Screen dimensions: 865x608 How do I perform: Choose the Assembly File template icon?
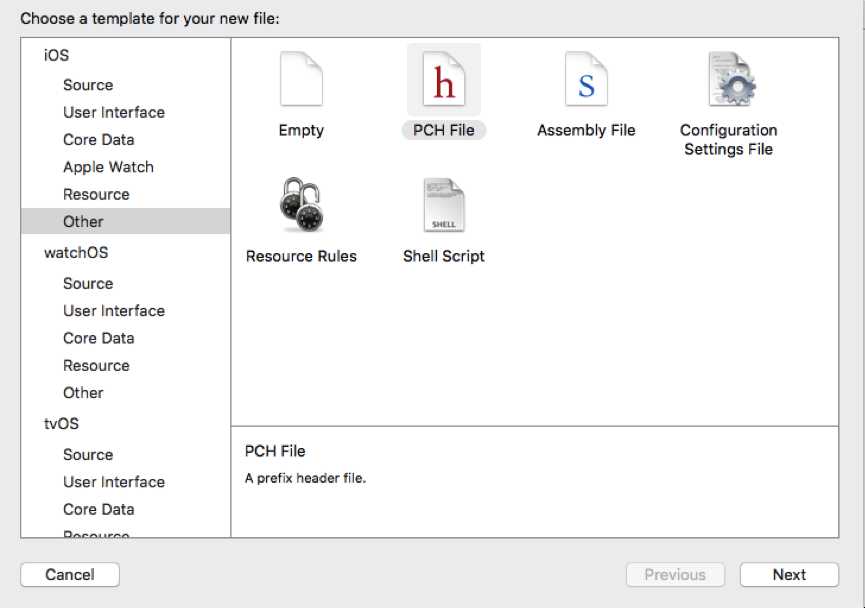pos(586,79)
